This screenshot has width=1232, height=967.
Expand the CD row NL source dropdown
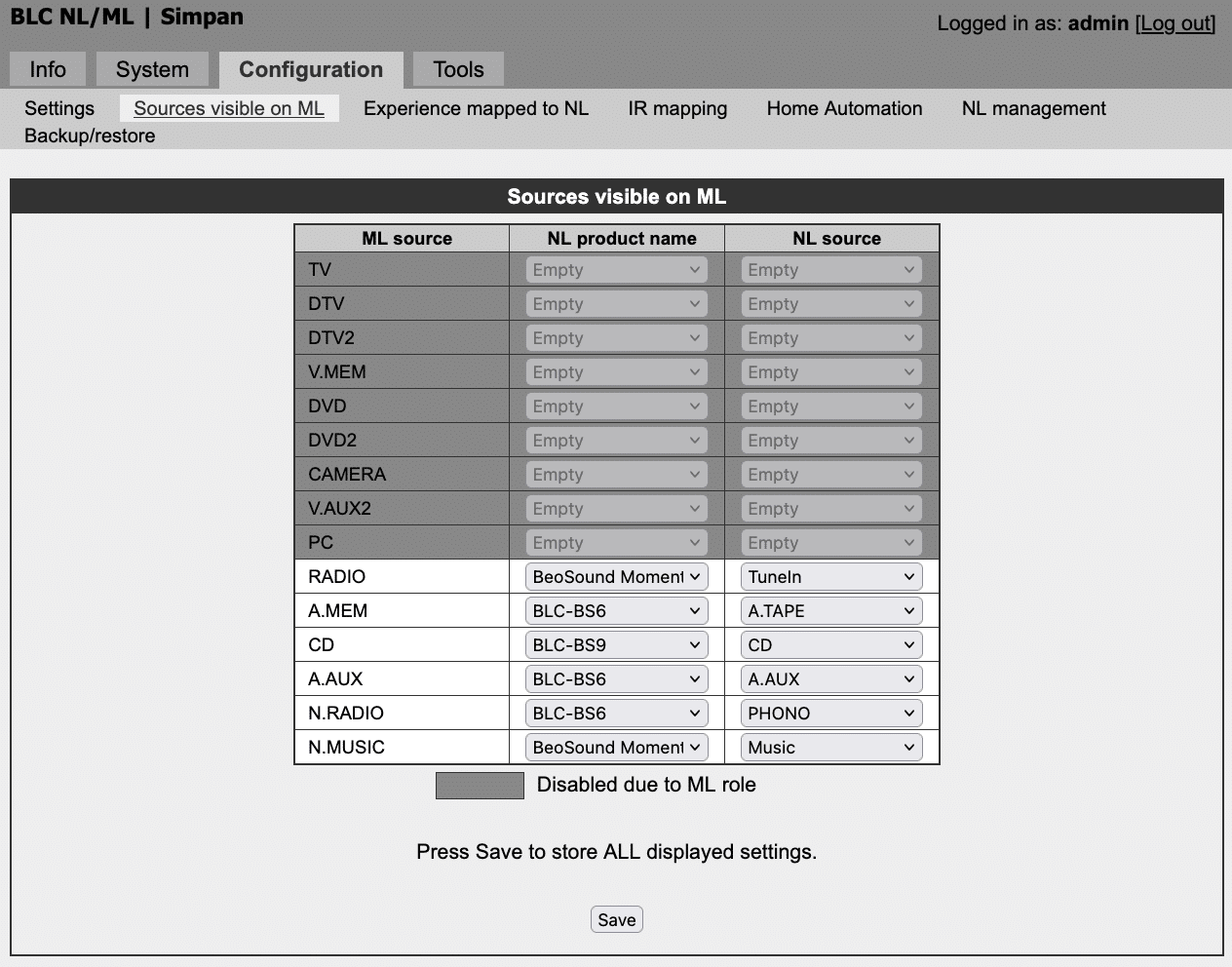[x=831, y=645]
